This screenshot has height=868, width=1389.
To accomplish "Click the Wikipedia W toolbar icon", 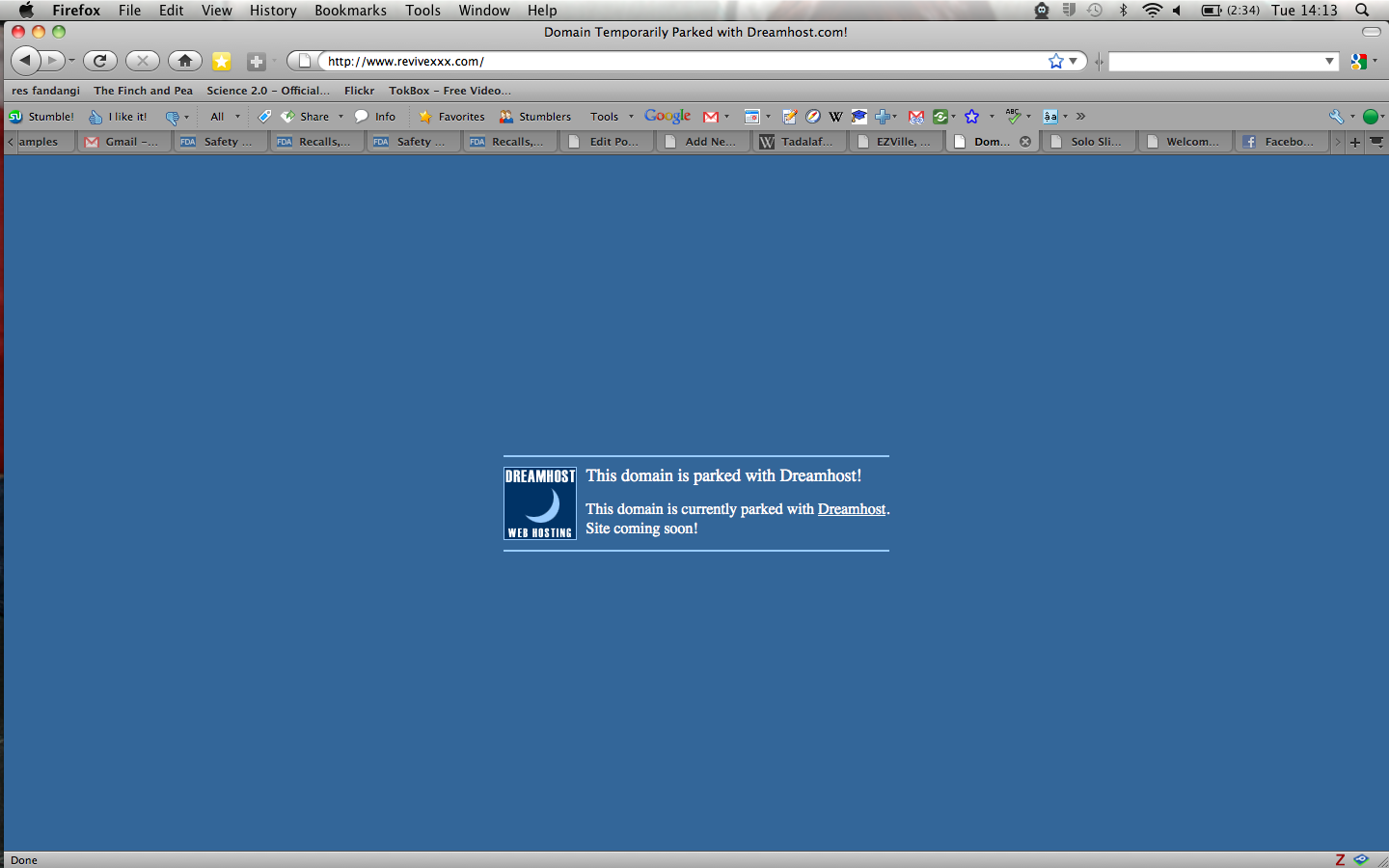I will (x=835, y=117).
